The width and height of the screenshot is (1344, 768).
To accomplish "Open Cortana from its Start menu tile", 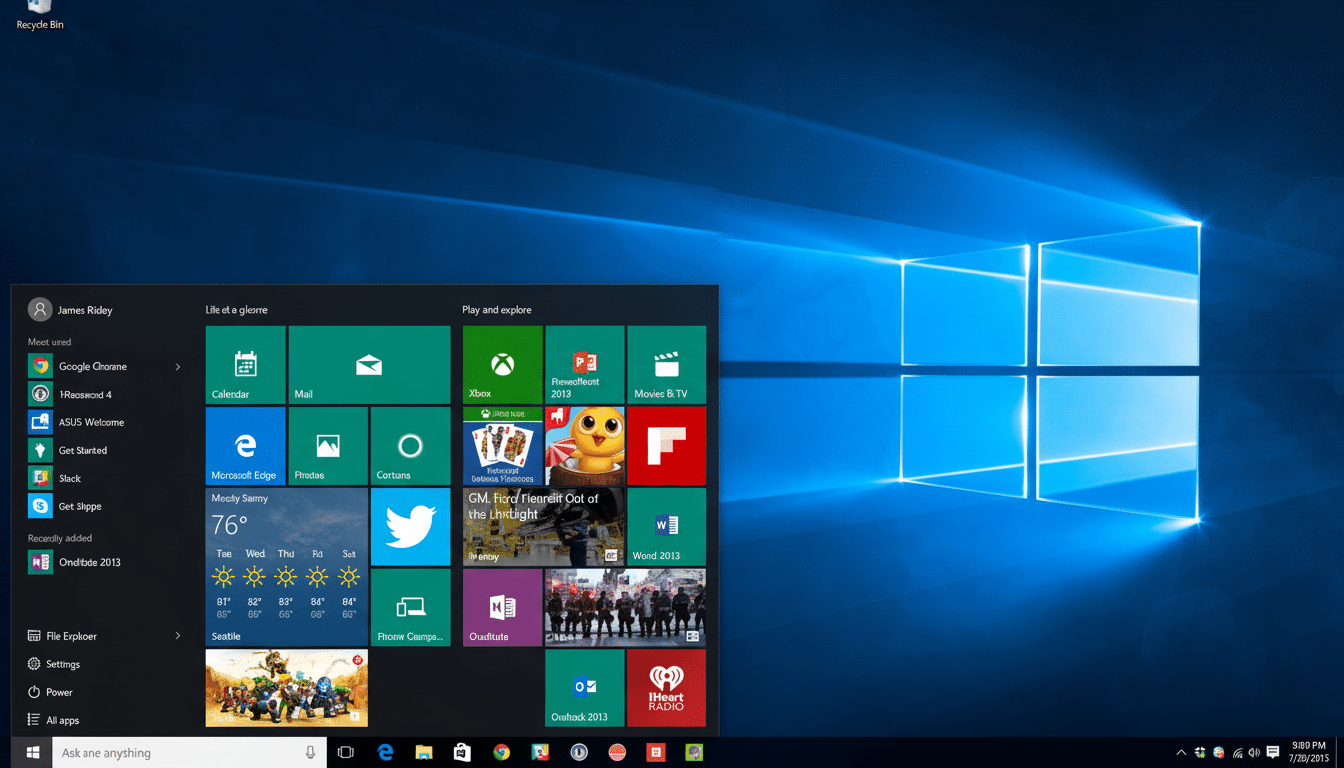I will (410, 445).
